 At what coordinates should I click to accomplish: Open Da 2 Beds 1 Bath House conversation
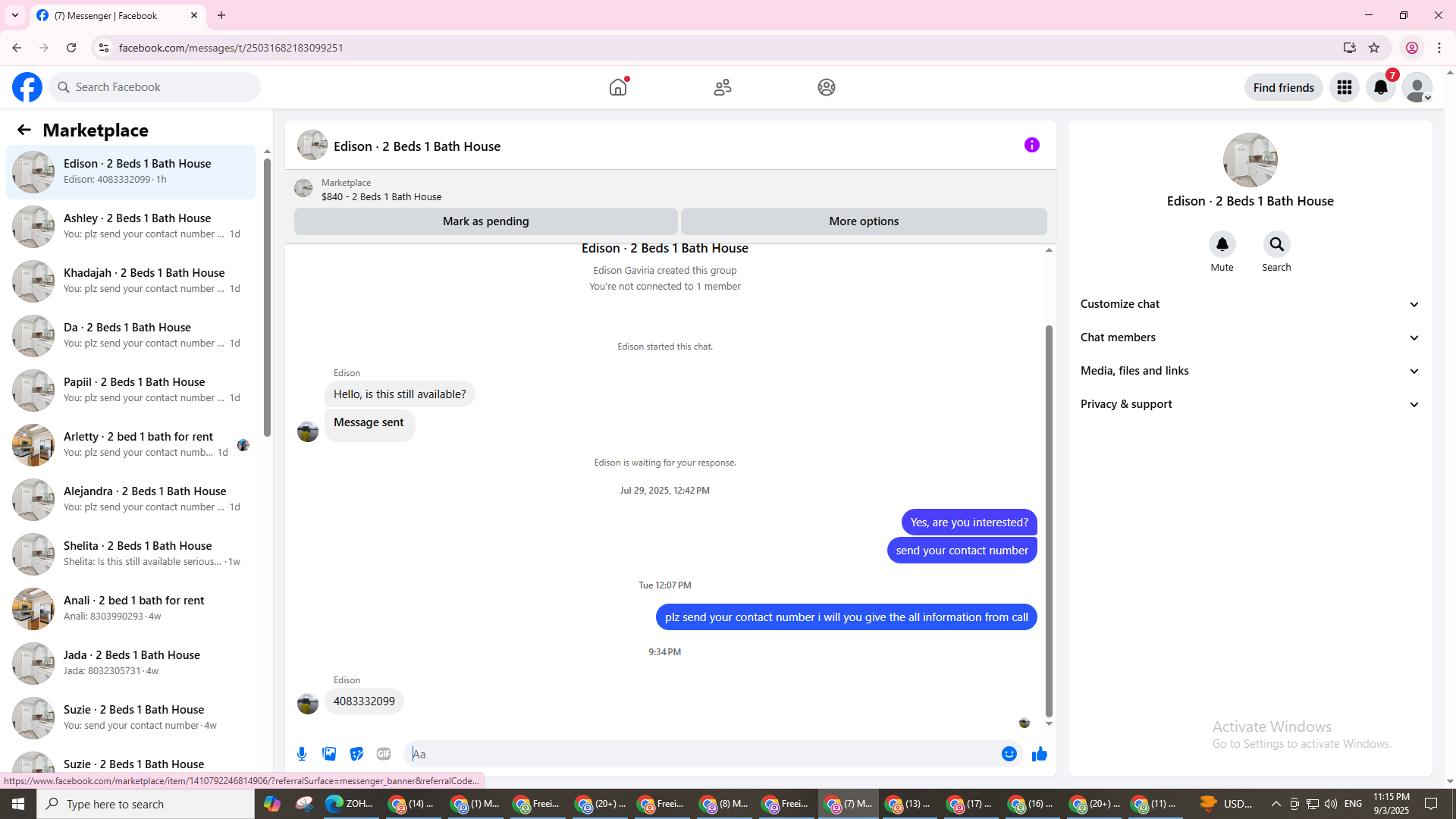[x=130, y=335]
